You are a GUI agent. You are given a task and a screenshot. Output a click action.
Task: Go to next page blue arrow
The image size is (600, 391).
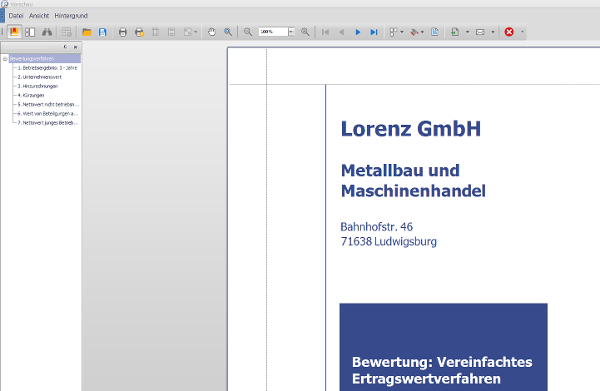pos(358,32)
